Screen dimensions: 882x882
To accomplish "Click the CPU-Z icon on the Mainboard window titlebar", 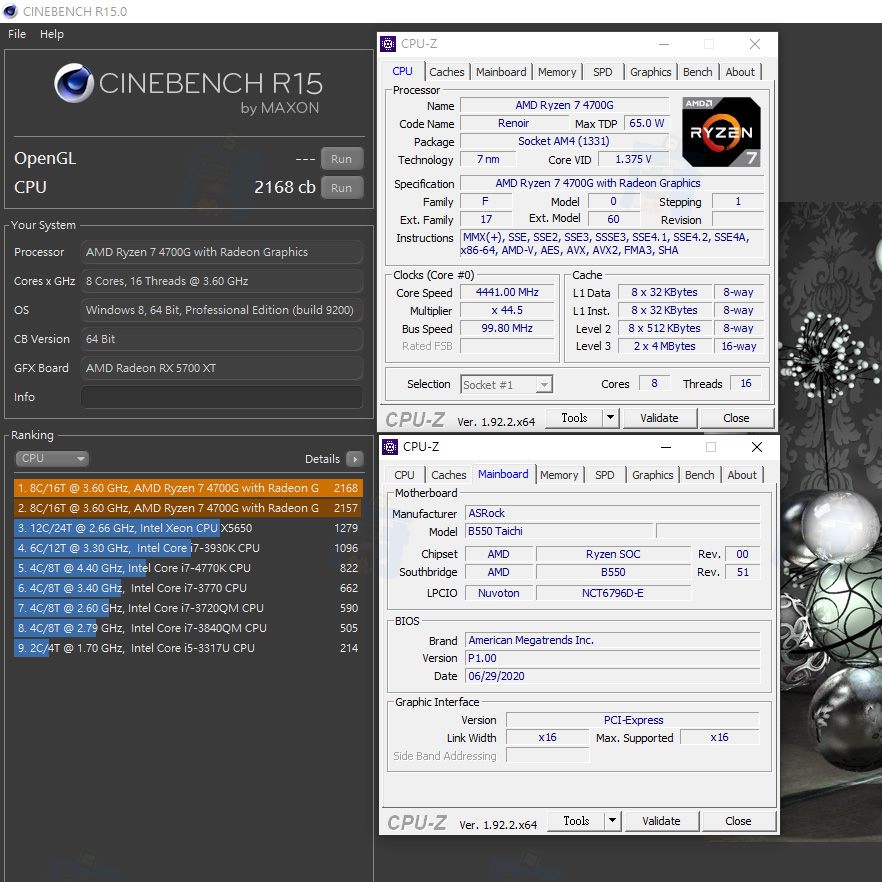I will tap(388, 446).
